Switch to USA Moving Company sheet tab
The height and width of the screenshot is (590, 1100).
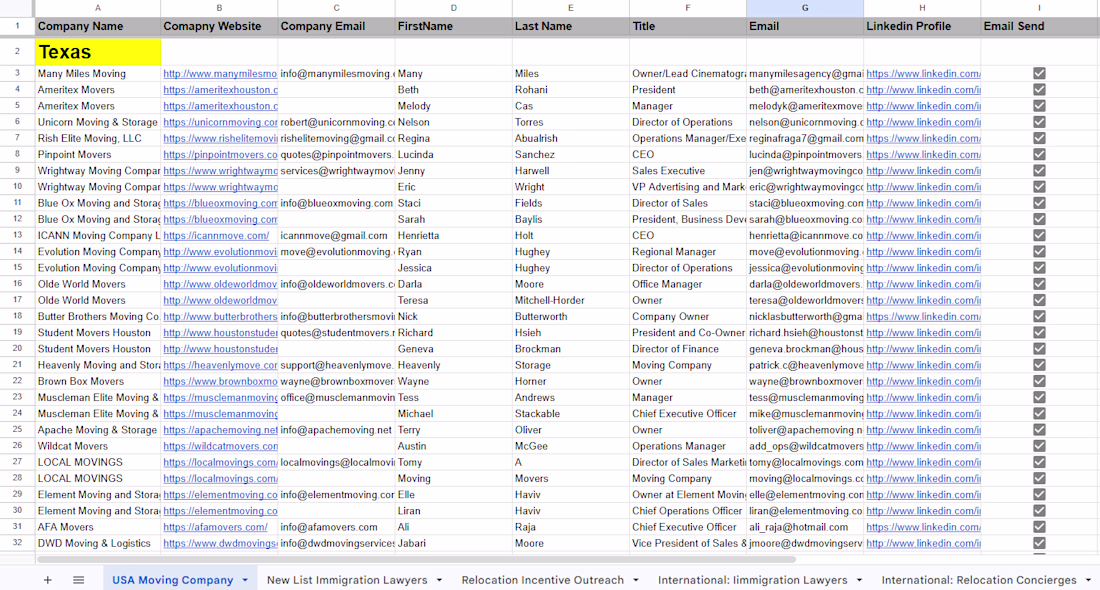coord(173,580)
